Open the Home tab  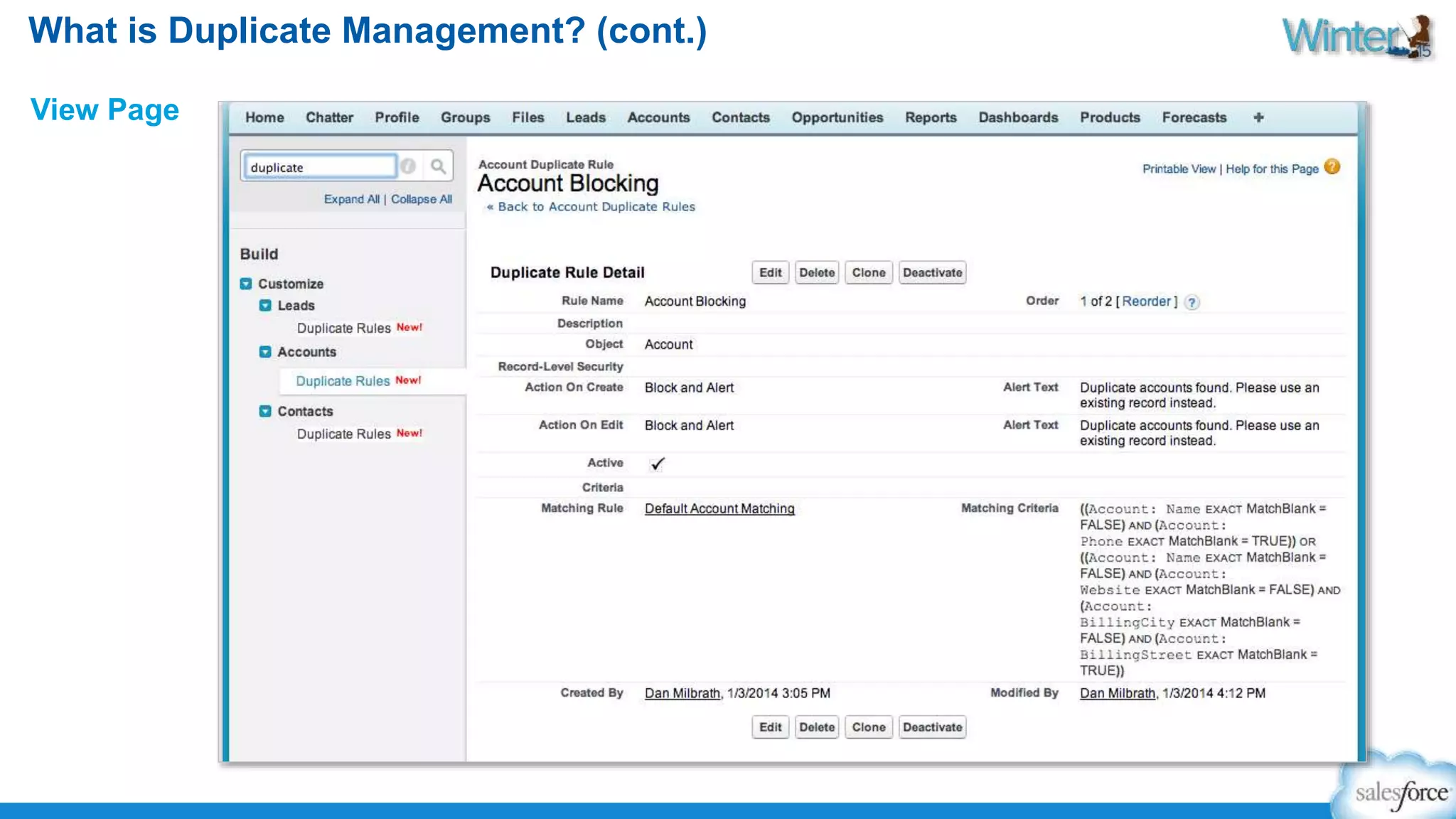(264, 117)
